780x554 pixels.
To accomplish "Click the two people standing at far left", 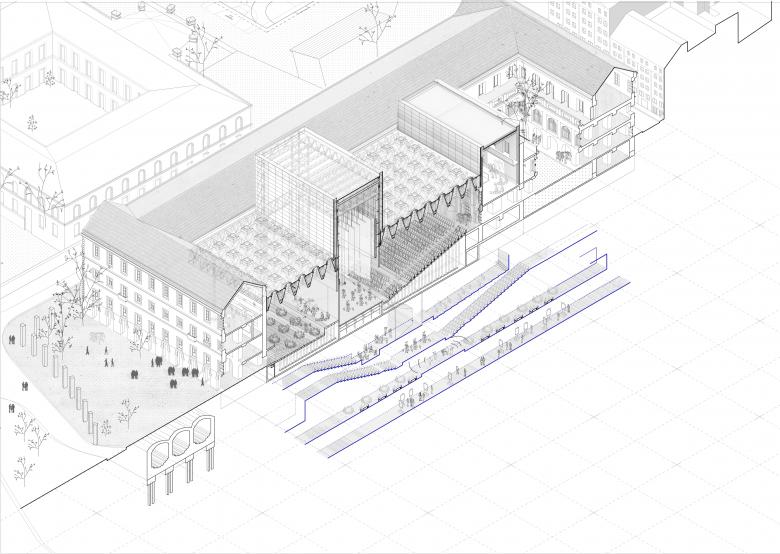I will coord(12,408).
